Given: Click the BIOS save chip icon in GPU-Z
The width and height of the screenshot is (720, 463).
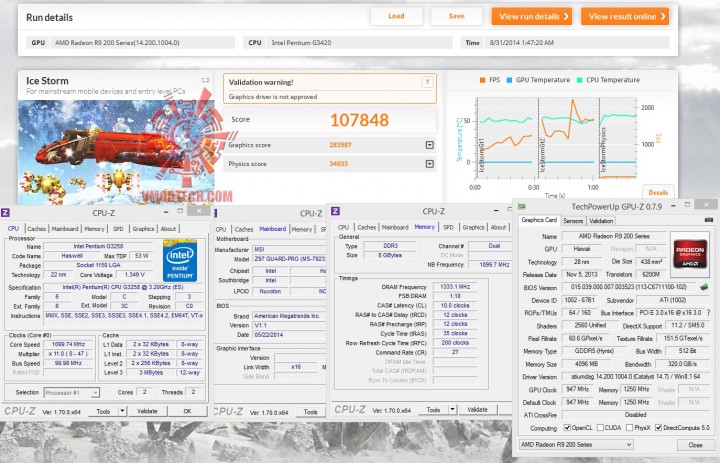Looking at the screenshot, I should click(703, 287).
